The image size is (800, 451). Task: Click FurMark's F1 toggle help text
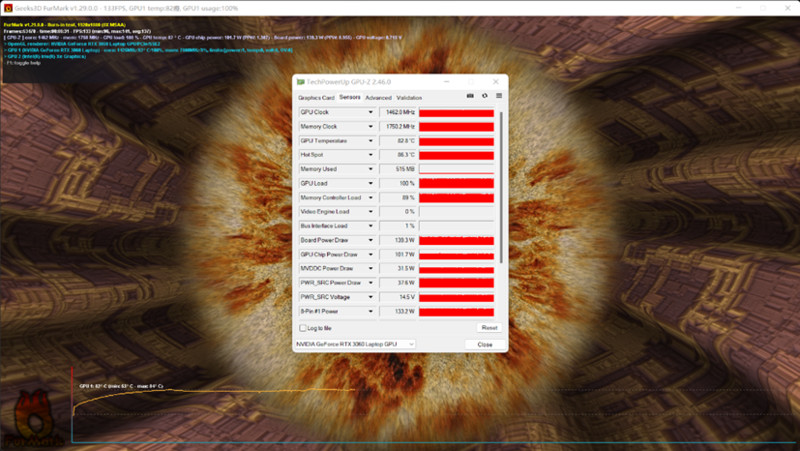(x=23, y=63)
